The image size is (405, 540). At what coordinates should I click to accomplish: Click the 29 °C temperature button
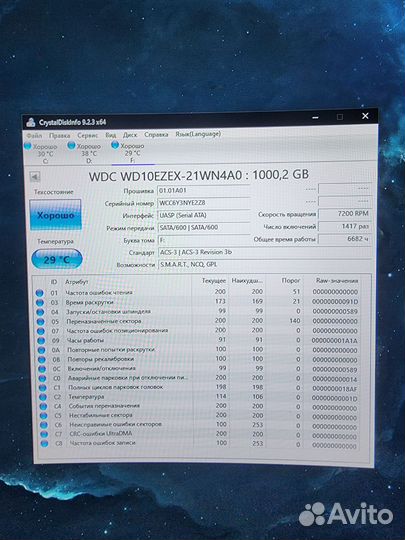pyautogui.click(x=57, y=259)
